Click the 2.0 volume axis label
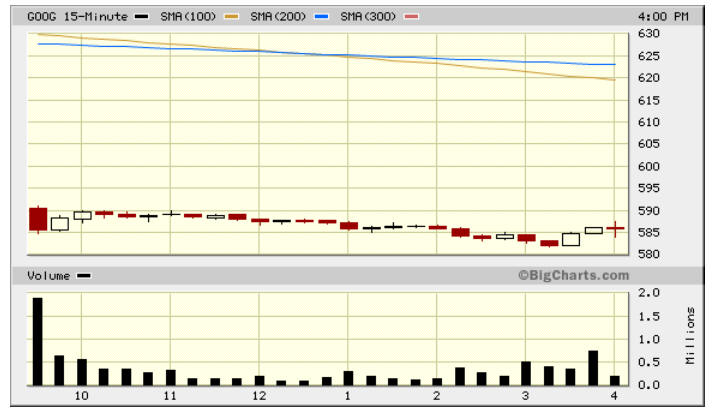 click(x=649, y=293)
